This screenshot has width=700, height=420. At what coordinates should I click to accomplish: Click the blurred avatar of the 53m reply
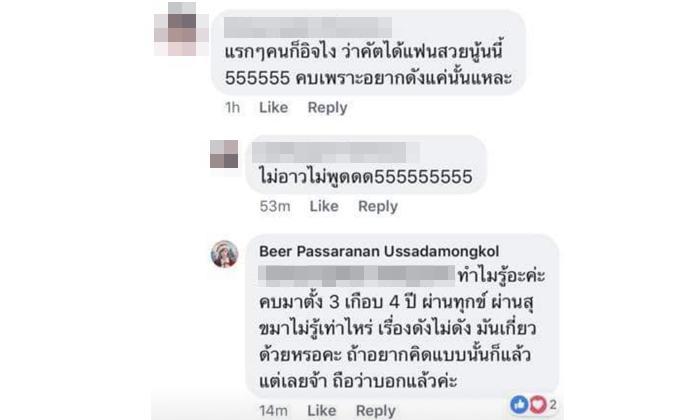click(224, 154)
